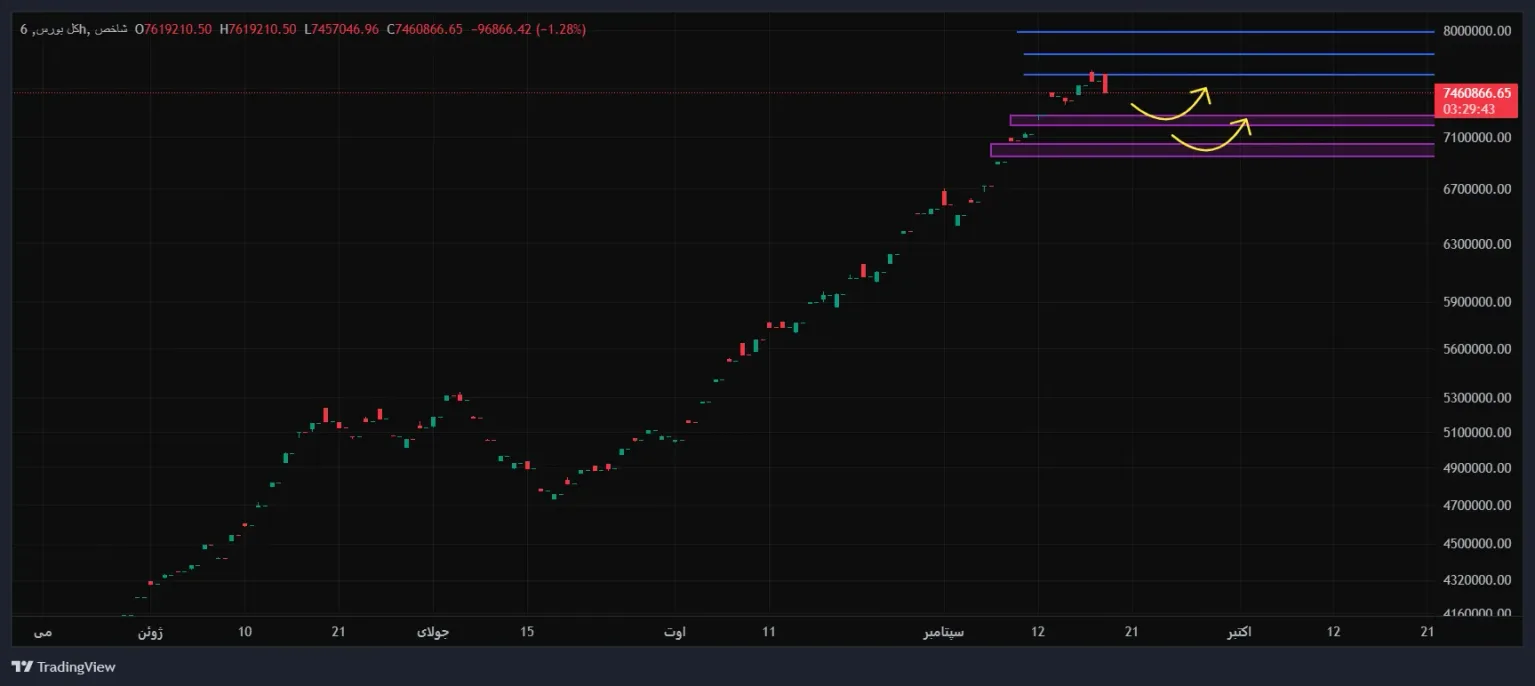Click the اکتبر label on time axis
The image size is (1535, 686).
pyautogui.click(x=1240, y=633)
